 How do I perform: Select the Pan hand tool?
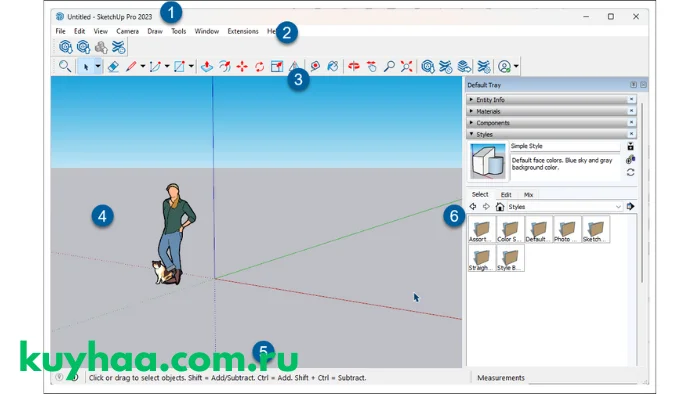pos(371,66)
